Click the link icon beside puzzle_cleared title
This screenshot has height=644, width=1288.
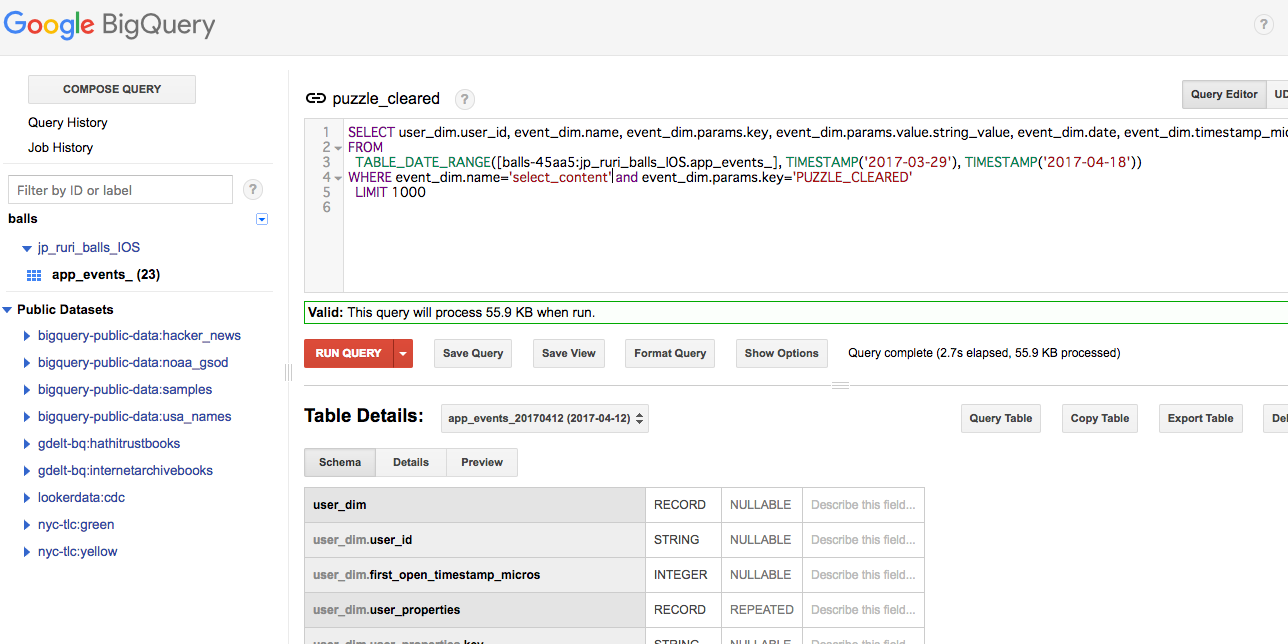[316, 98]
